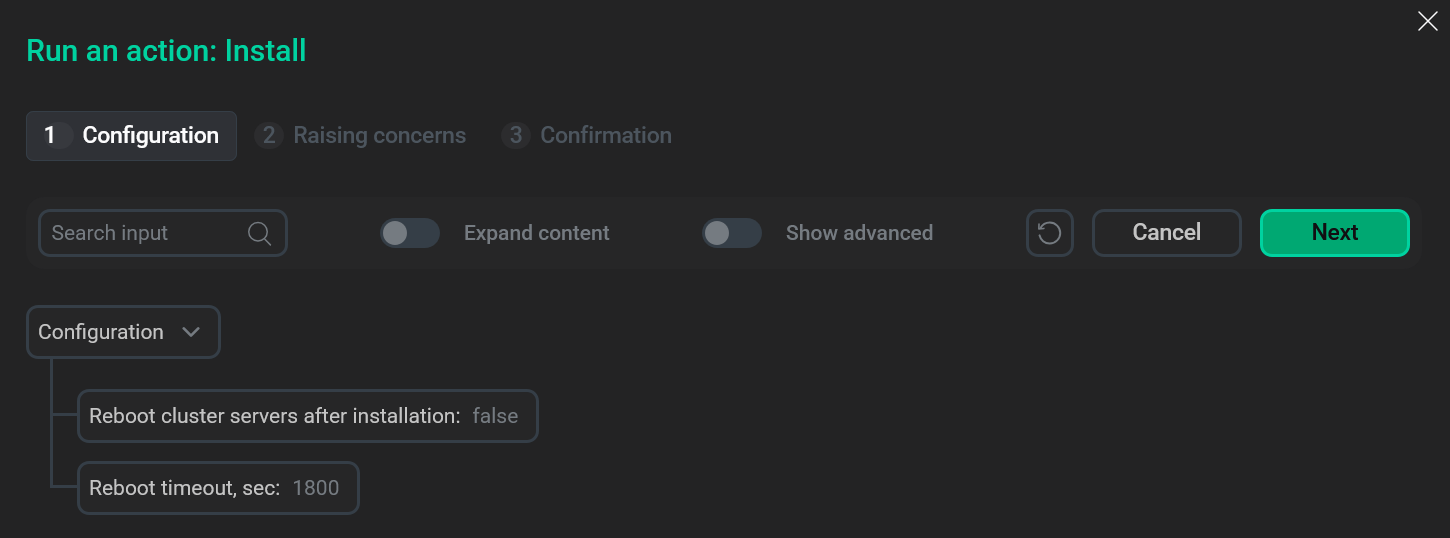Select the Configuration step tab
1450x538 pixels.
[132, 136]
